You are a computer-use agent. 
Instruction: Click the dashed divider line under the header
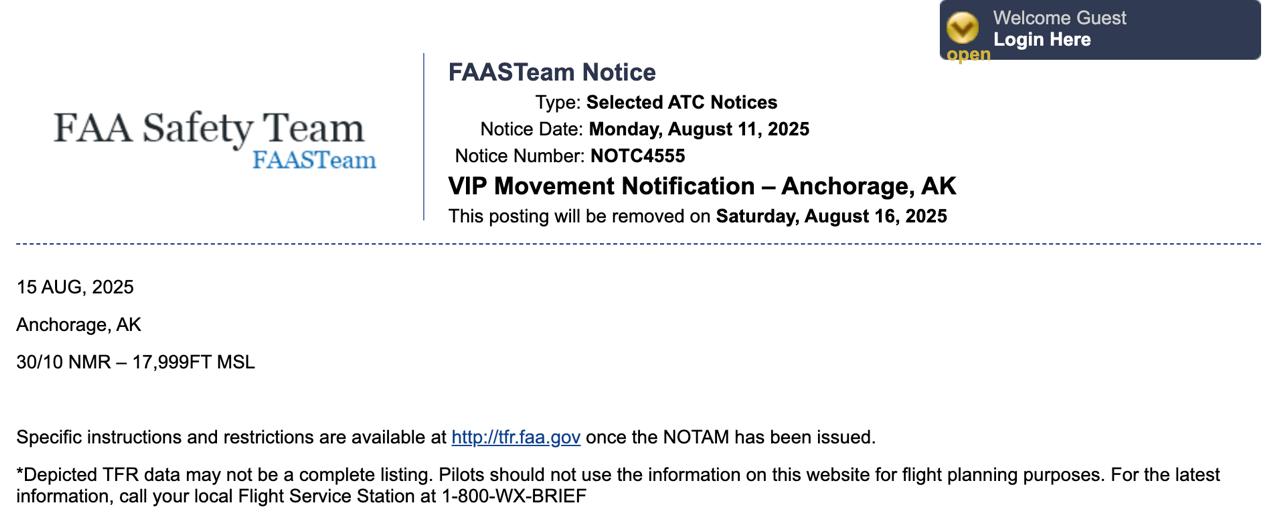point(638,243)
